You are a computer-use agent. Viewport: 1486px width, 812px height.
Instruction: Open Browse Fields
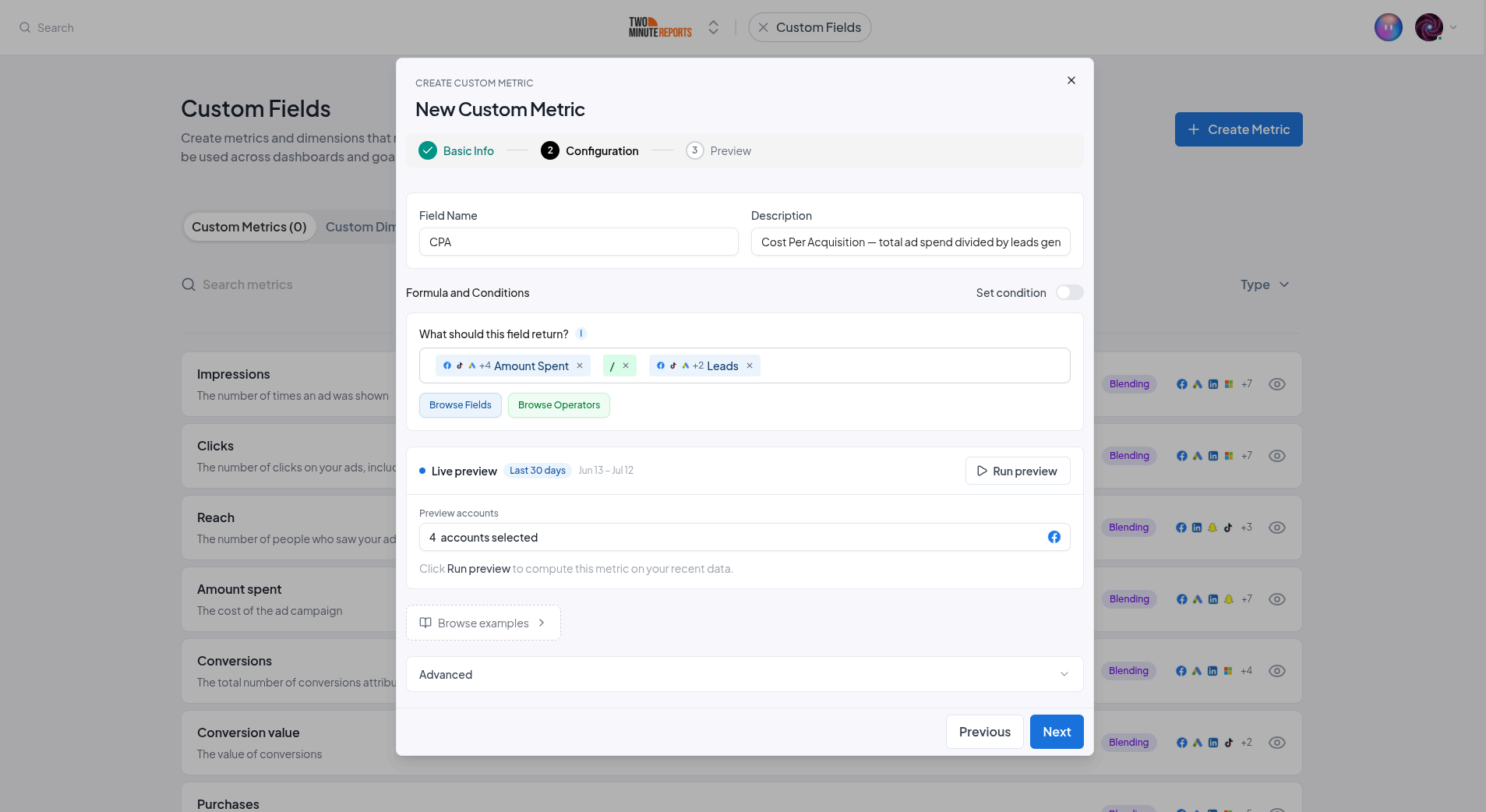[x=461, y=405]
